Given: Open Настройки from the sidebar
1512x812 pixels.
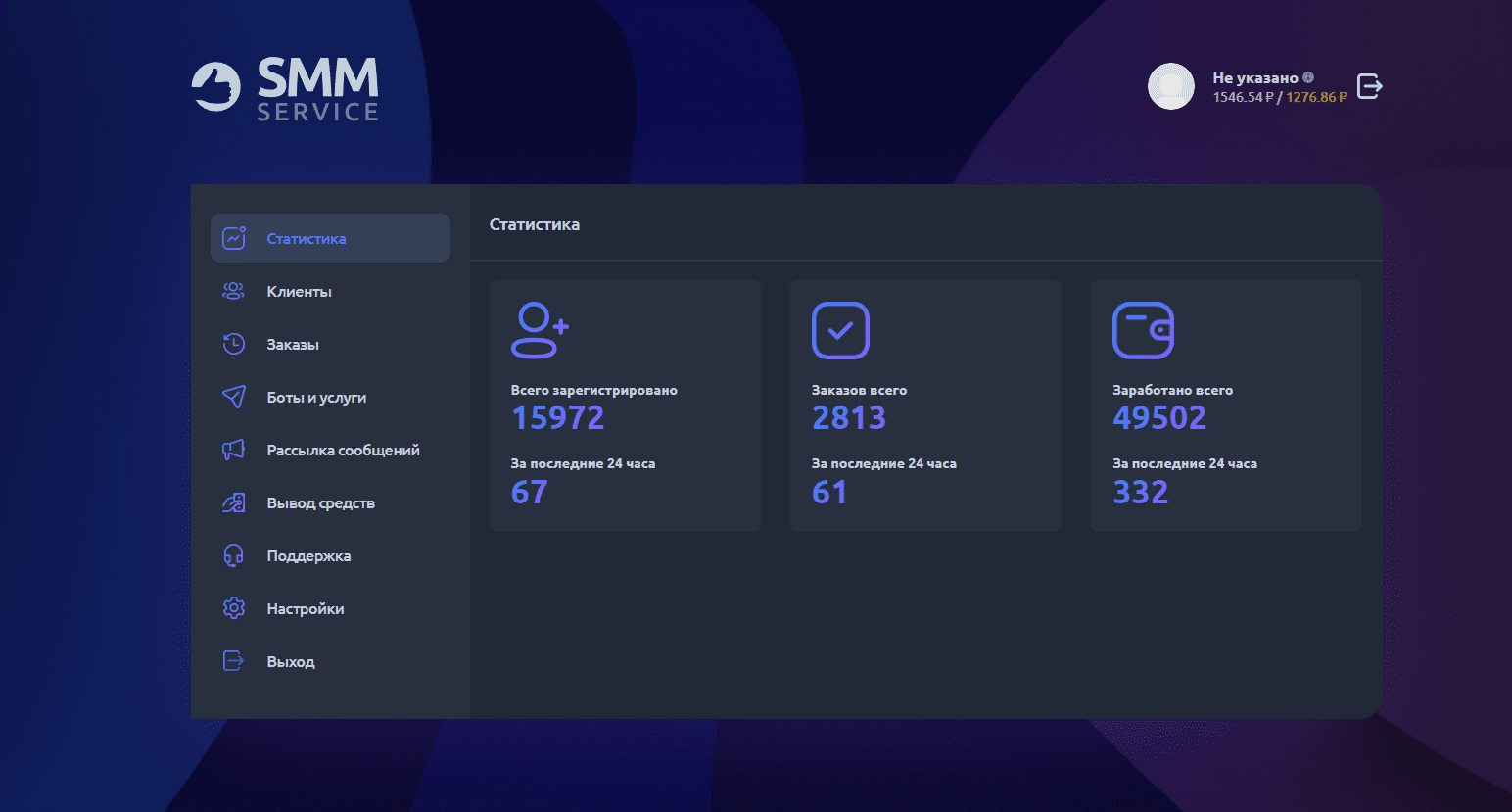Looking at the screenshot, I should 330,608.
